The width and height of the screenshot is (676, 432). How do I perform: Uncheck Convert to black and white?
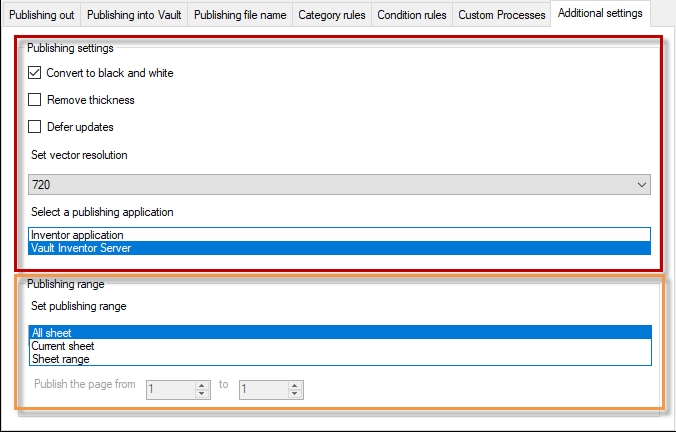click(35, 73)
